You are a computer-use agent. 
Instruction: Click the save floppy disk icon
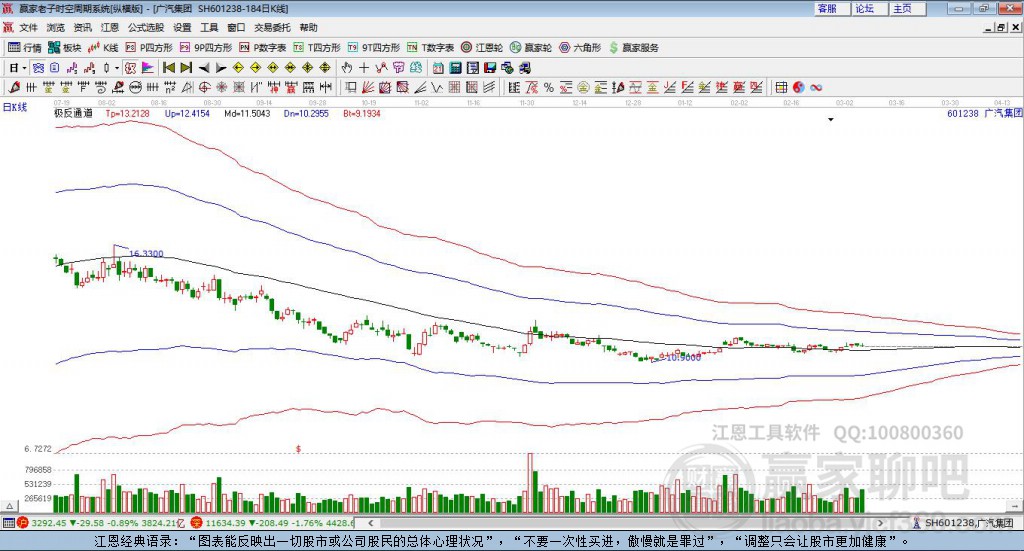tap(490, 68)
